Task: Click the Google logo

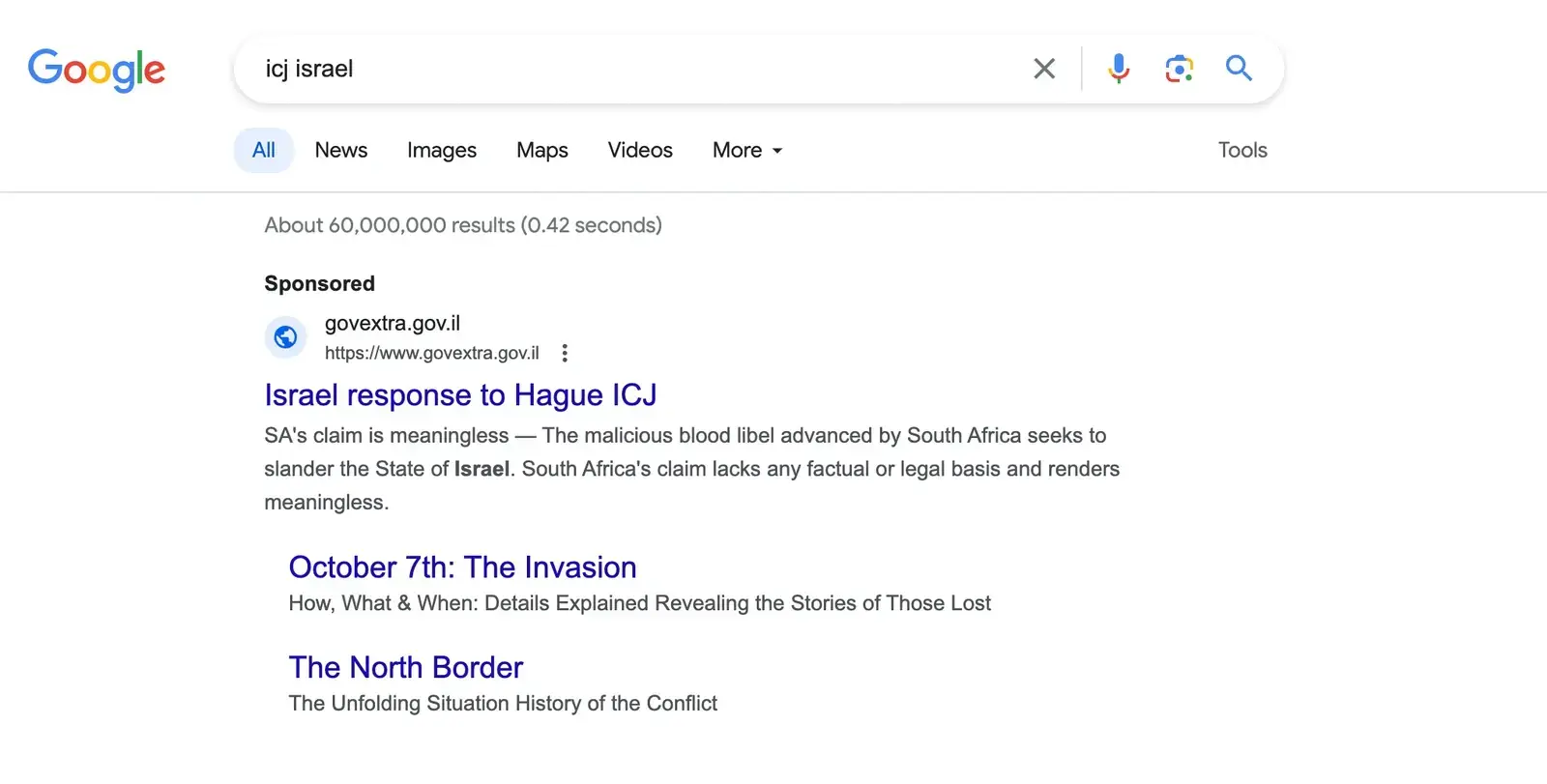Action: (x=97, y=70)
